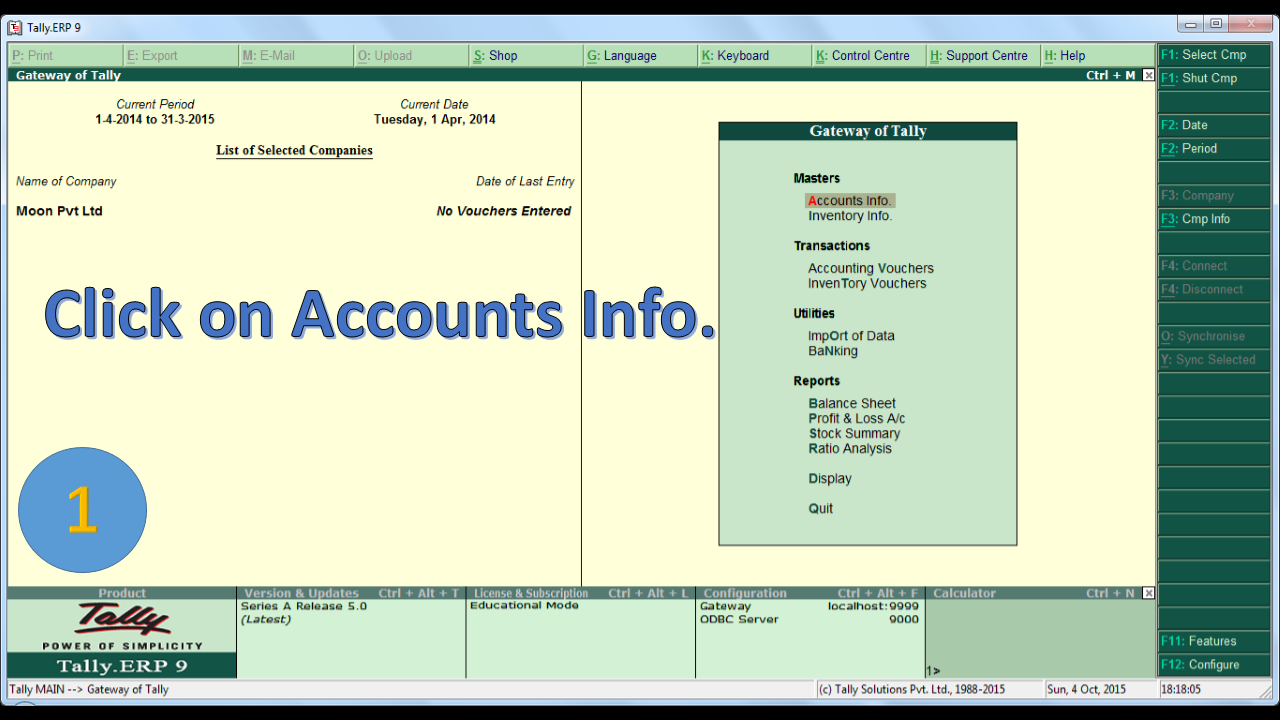1280x720 pixels.
Task: Maximize the Tally.ERP 9 window
Action: [x=1216, y=24]
